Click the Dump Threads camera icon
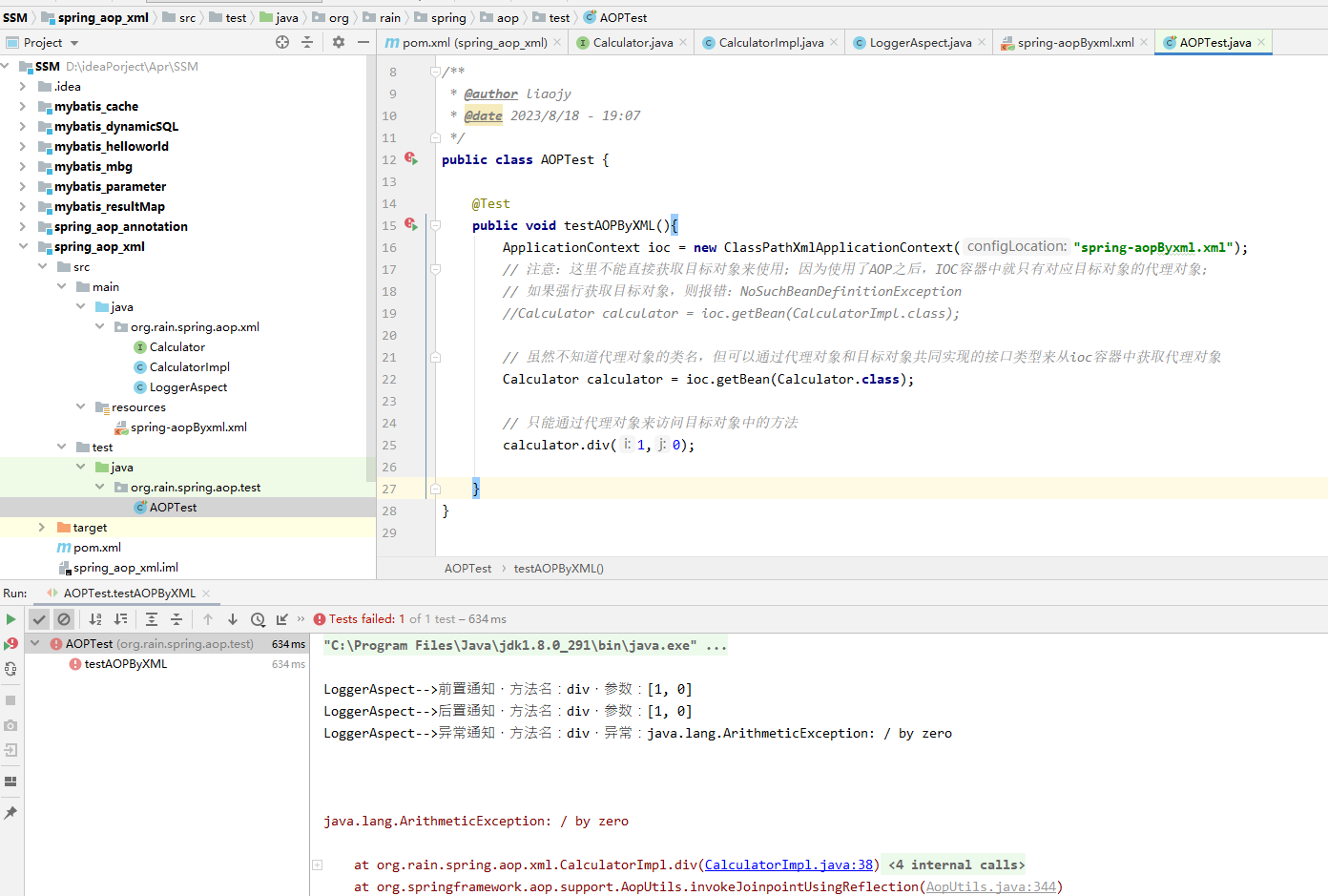The width and height of the screenshot is (1328, 896). (x=10, y=725)
